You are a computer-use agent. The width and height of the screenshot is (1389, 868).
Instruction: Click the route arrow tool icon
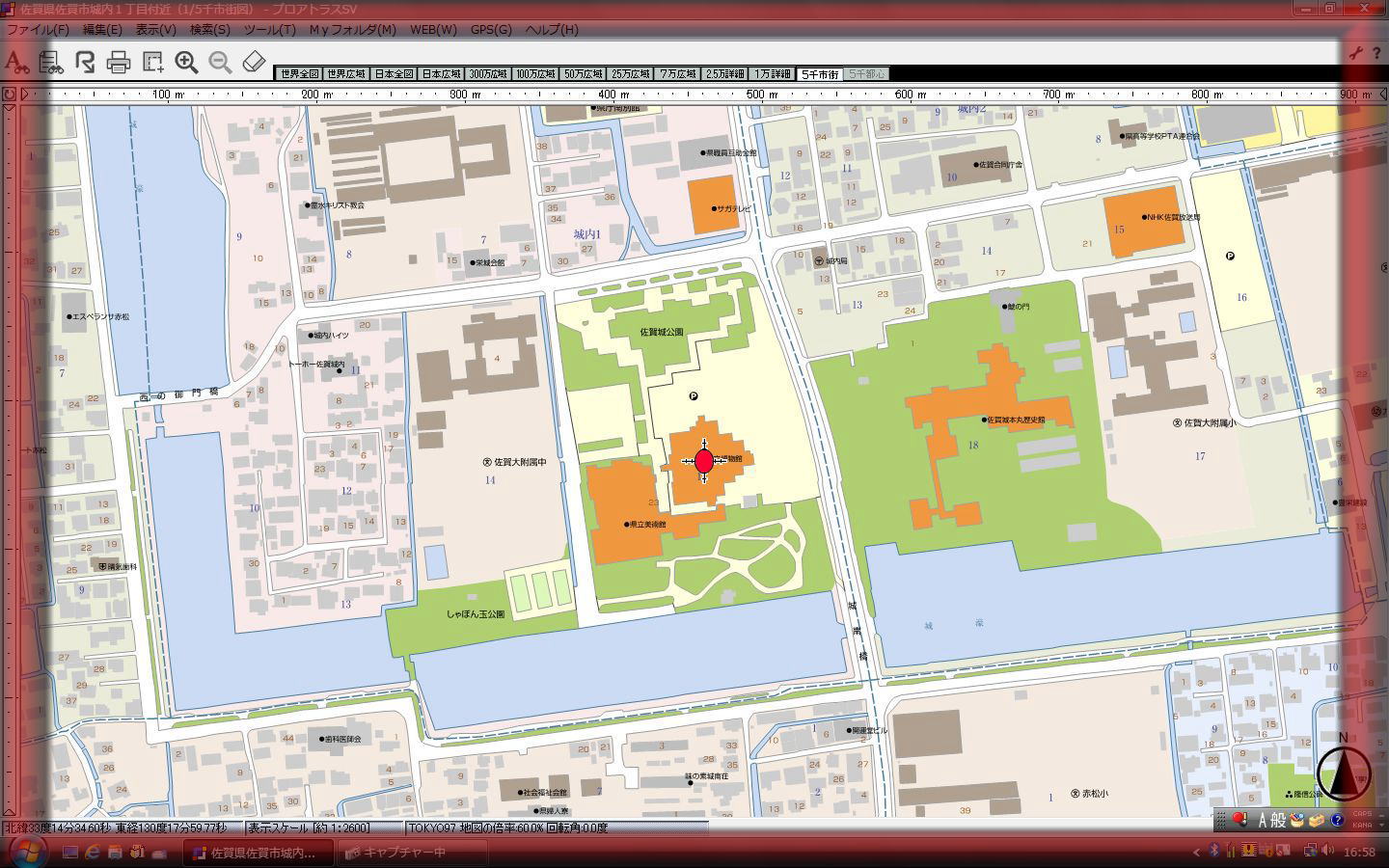click(85, 63)
